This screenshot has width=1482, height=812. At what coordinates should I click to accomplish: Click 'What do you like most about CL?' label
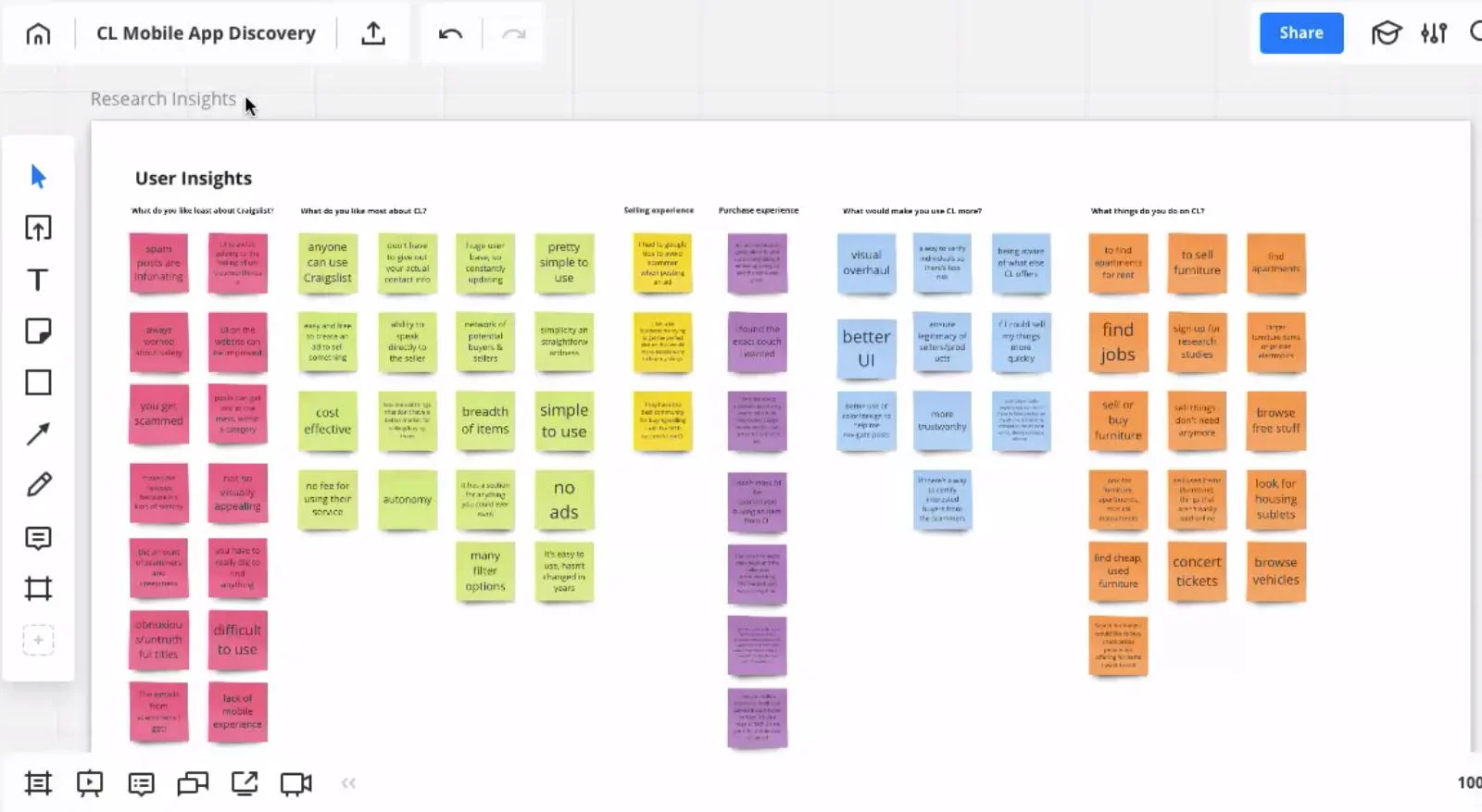[364, 211]
